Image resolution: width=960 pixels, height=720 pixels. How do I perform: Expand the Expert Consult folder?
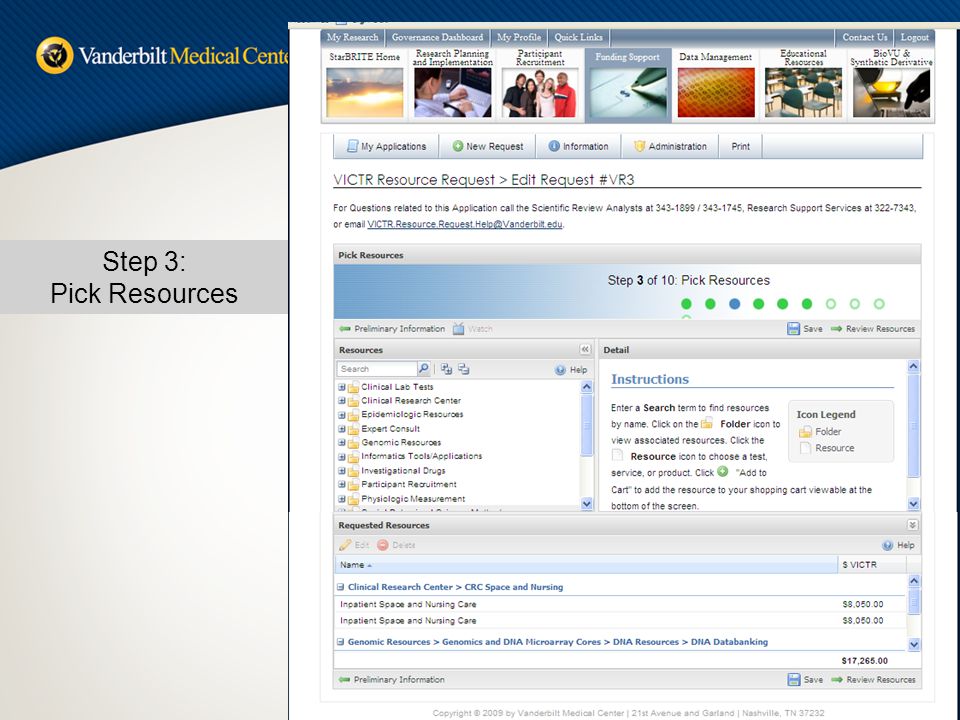pyautogui.click(x=342, y=429)
